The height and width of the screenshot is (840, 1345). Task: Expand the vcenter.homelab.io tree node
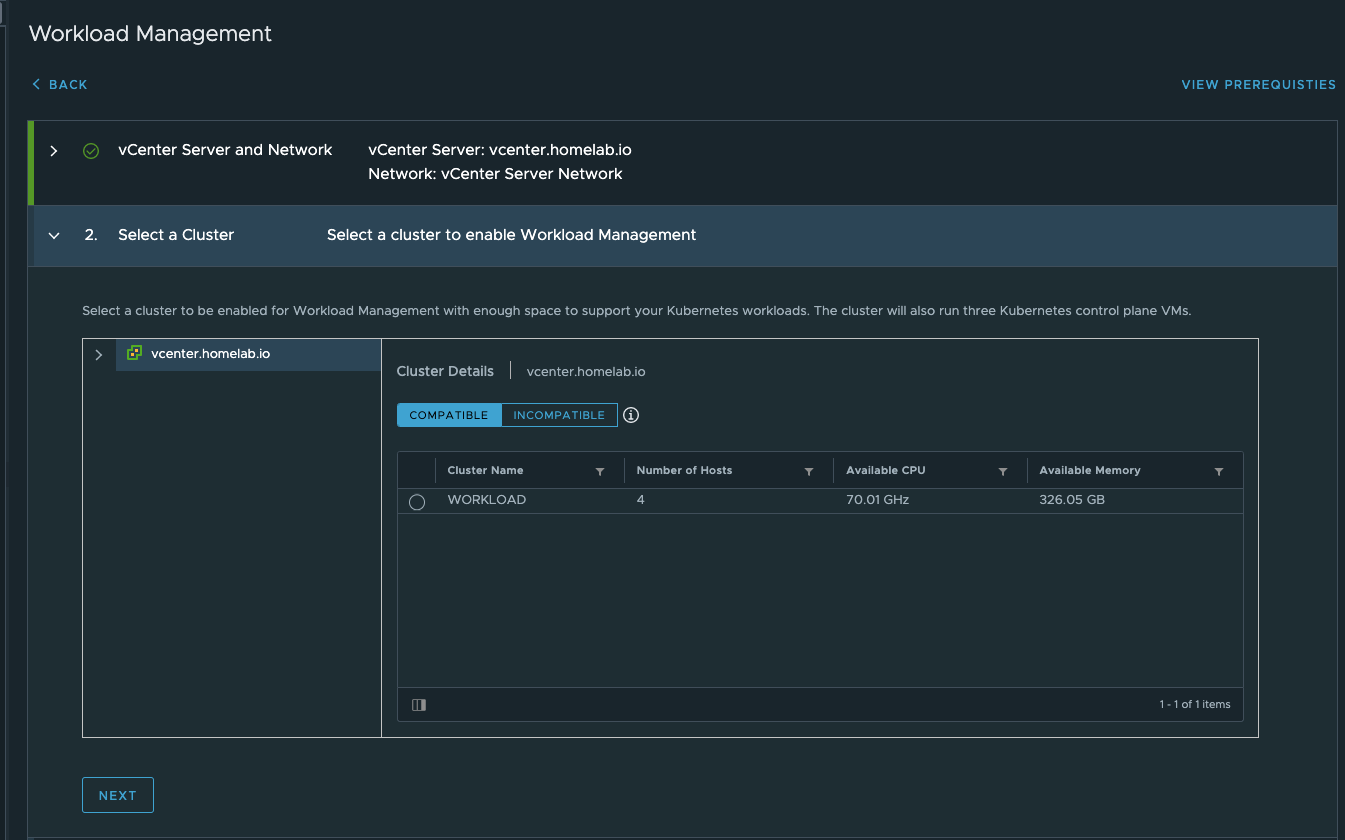pyautogui.click(x=98, y=355)
